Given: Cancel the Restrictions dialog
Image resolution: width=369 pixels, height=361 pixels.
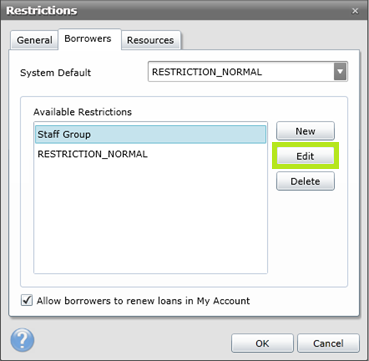Looking at the screenshot, I should 328,343.
